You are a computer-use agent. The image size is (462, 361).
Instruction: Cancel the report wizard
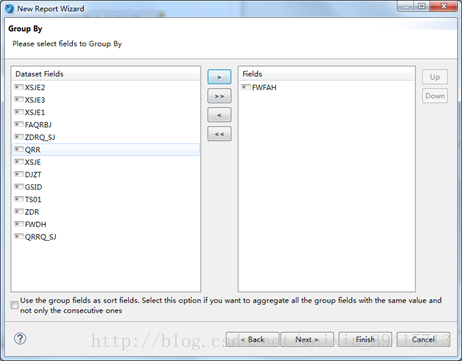(x=423, y=339)
